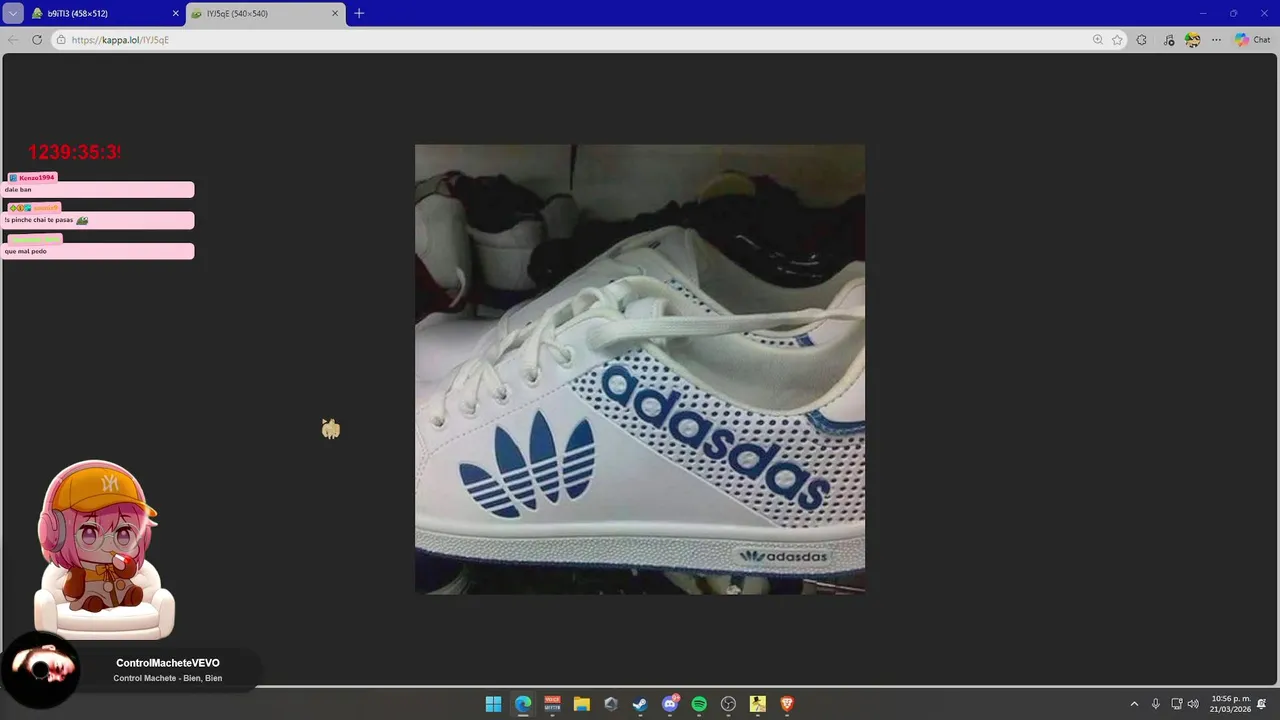This screenshot has width=1280, height=720.
Task: Open Discord from taskbar
Action: click(670, 704)
